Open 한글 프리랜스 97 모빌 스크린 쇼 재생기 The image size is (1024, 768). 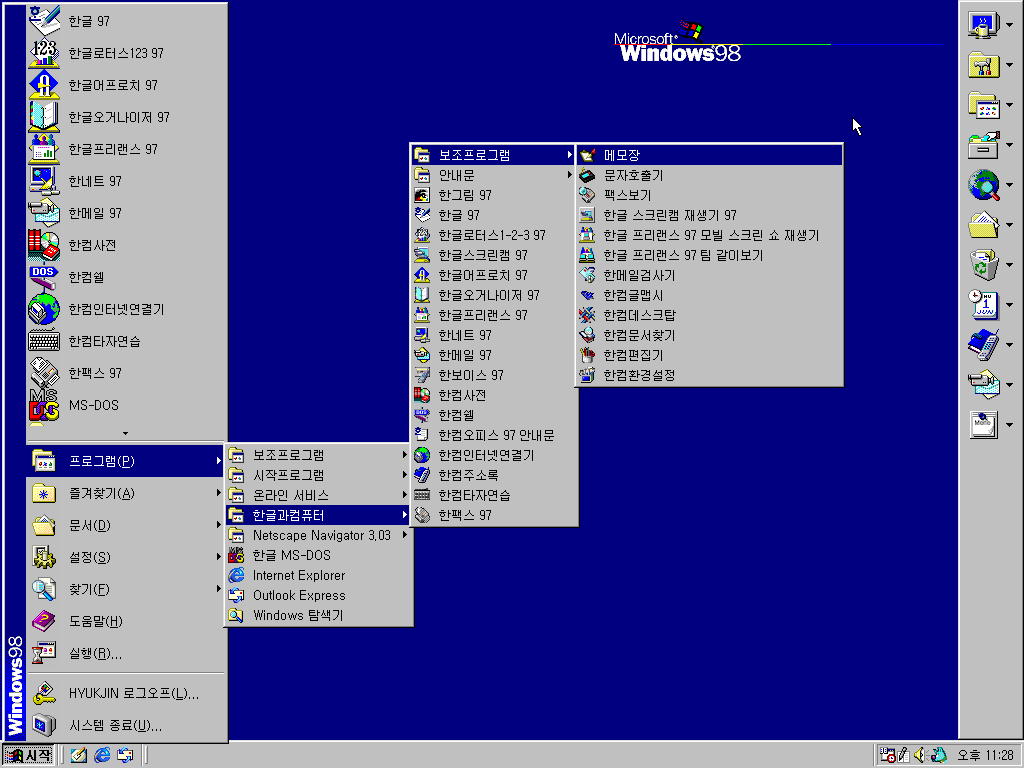coord(710,235)
